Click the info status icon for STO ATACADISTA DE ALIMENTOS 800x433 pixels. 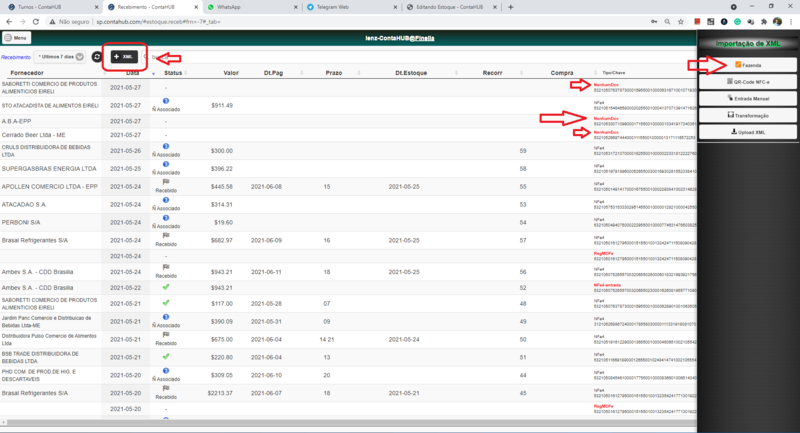pyautogui.click(x=166, y=101)
